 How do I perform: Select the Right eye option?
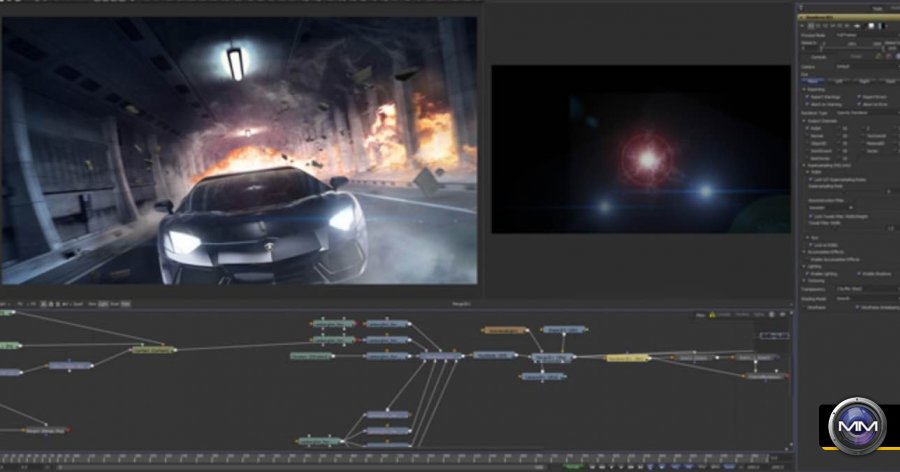click(x=864, y=81)
